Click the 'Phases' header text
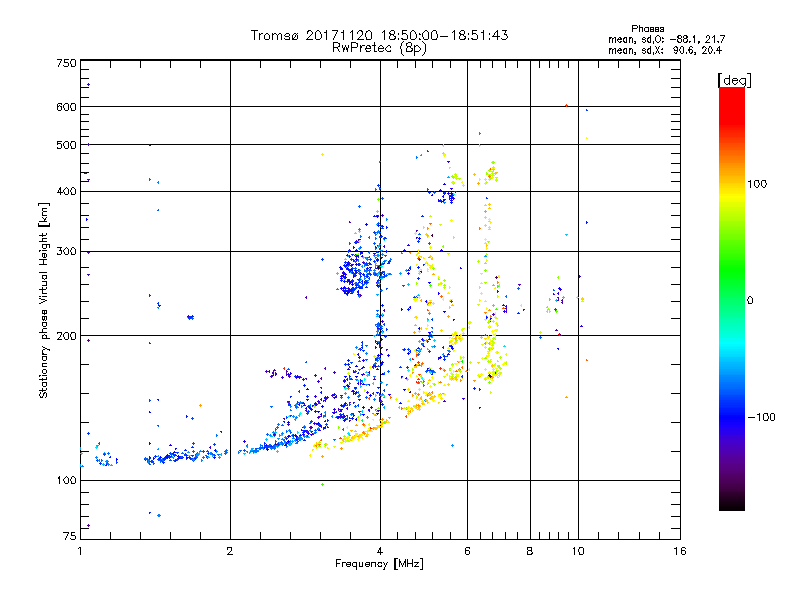 click(x=647, y=29)
